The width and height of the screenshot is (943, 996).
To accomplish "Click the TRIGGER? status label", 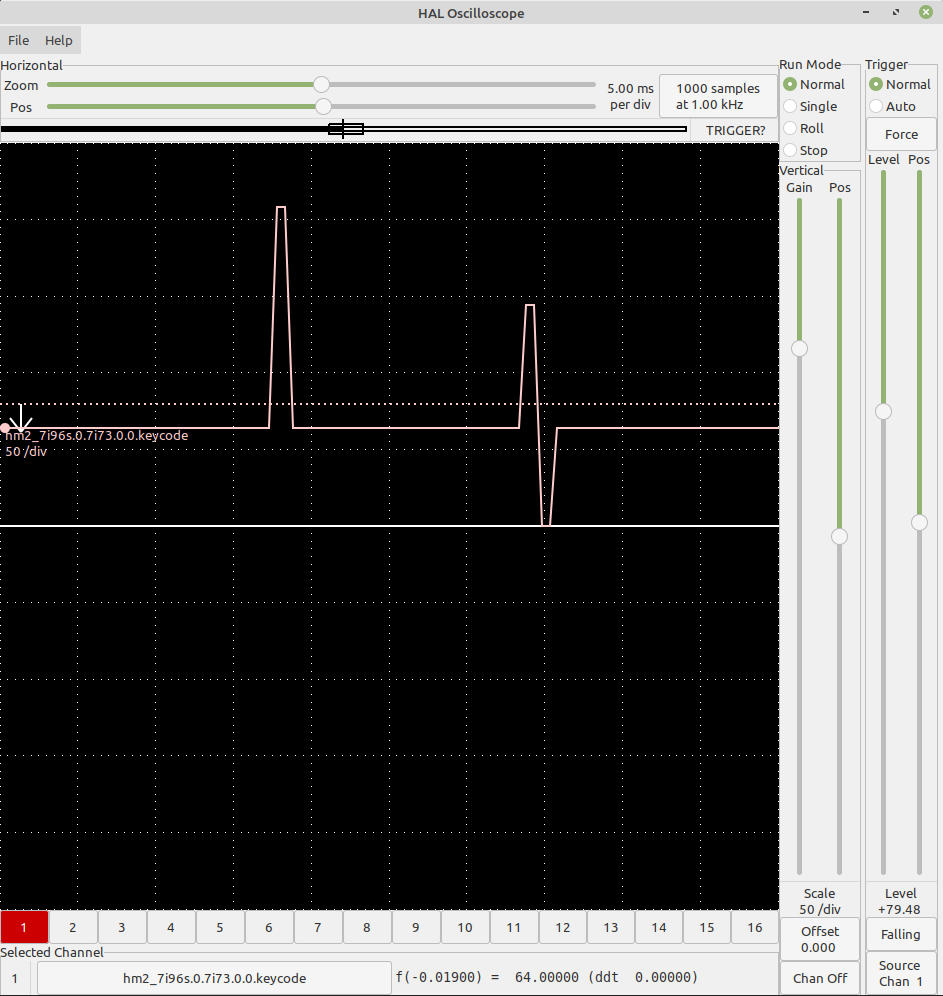I will (735, 130).
